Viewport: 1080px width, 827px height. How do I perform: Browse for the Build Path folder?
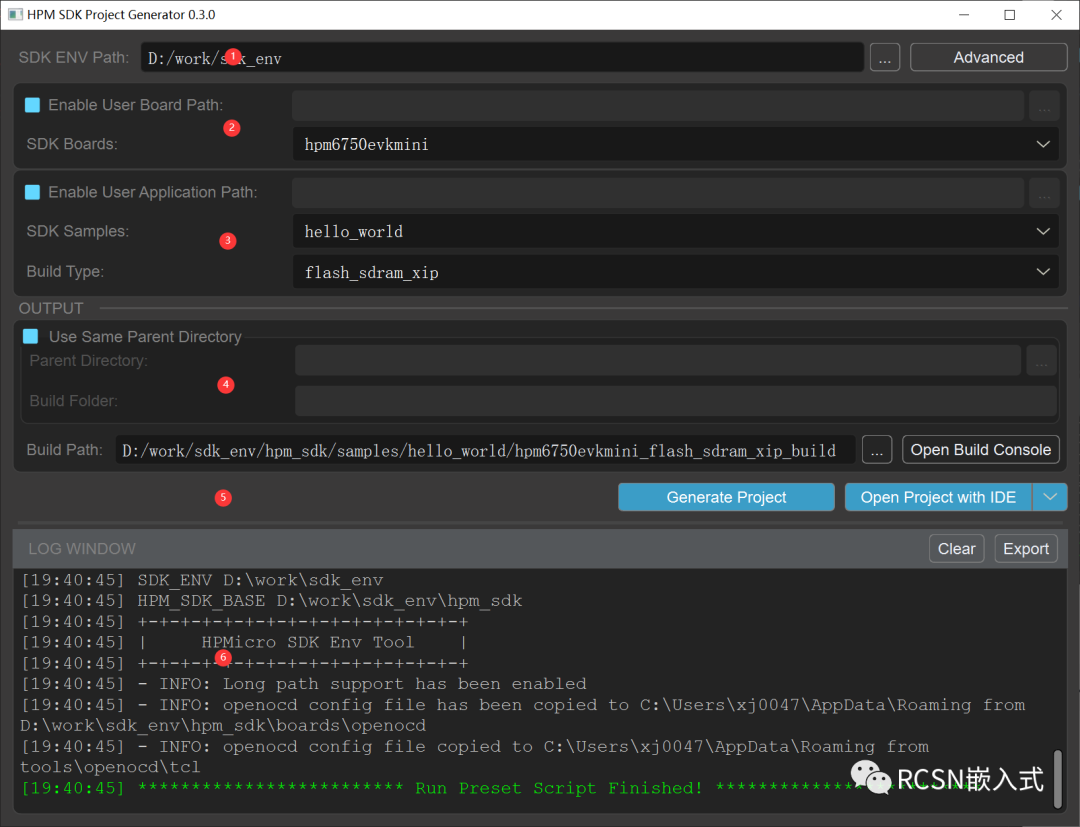click(x=877, y=450)
